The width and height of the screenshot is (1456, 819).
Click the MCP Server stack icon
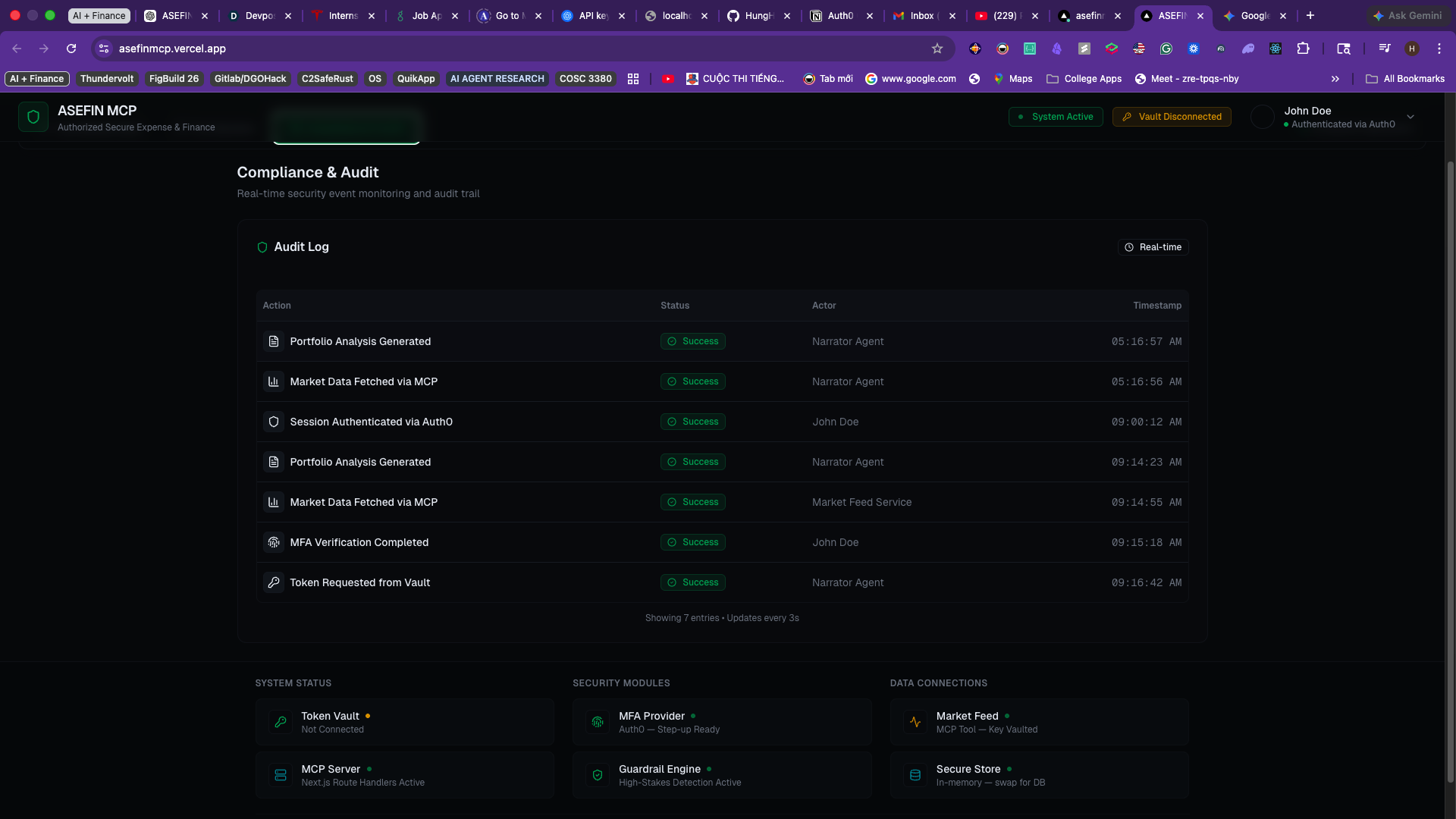point(281,775)
